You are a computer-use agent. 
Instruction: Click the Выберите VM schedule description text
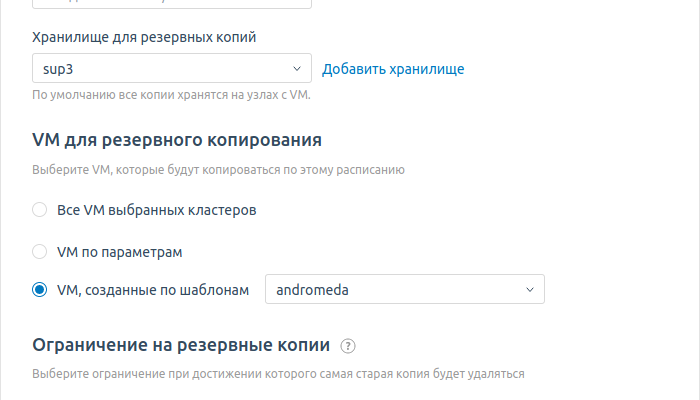tap(219, 170)
